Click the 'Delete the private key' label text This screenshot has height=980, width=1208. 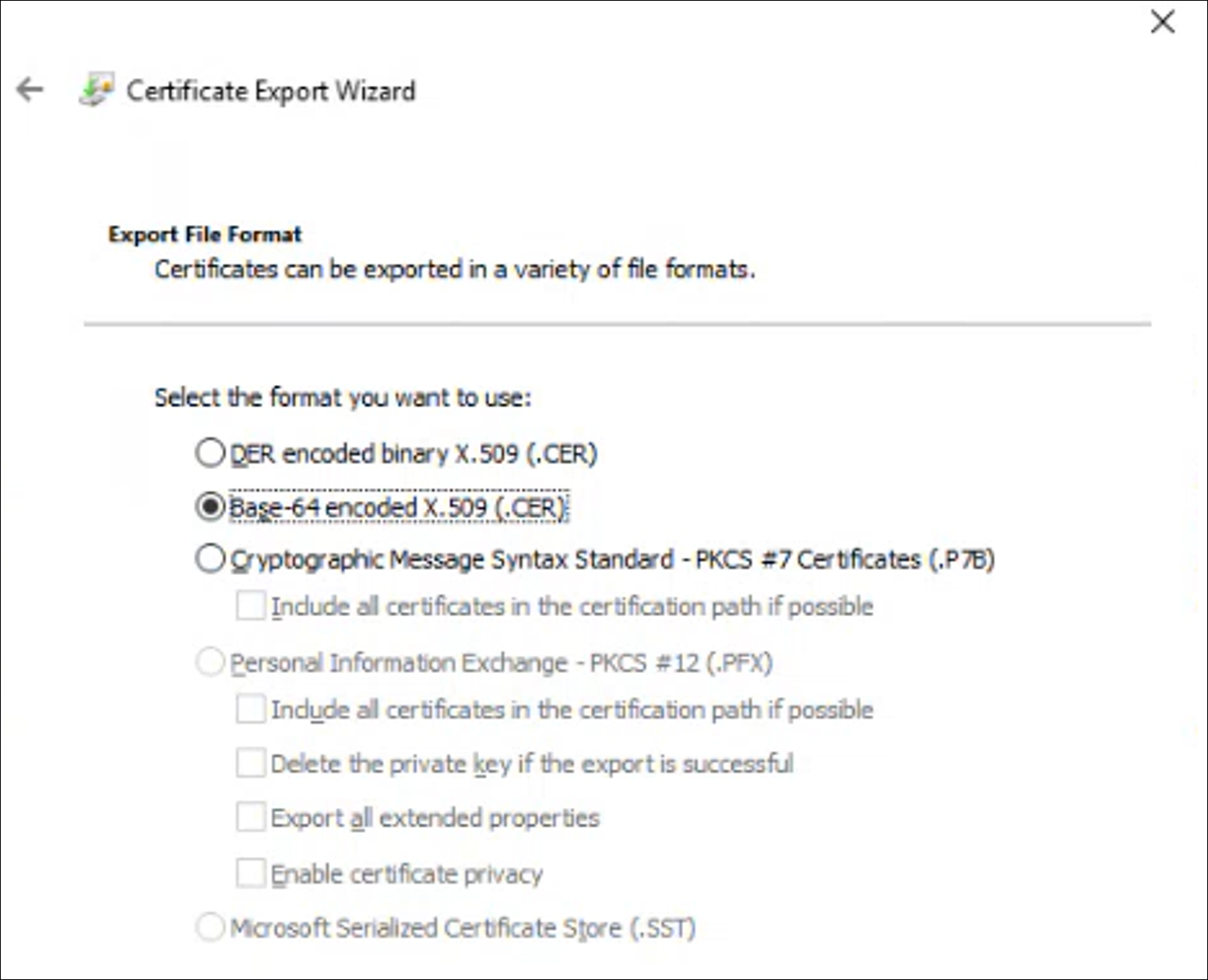tap(532, 764)
